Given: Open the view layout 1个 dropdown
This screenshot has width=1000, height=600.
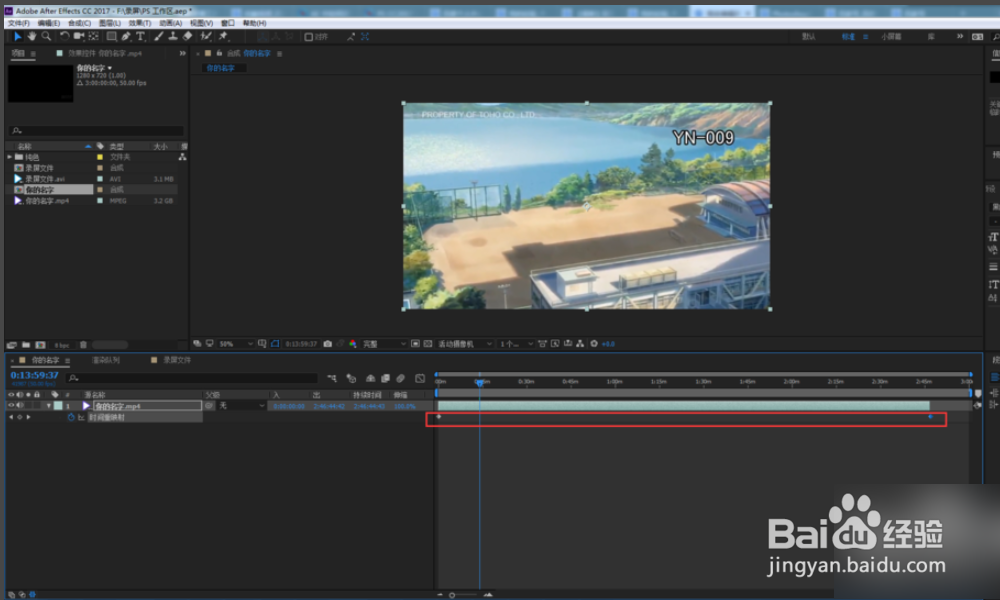Looking at the screenshot, I should (516, 344).
